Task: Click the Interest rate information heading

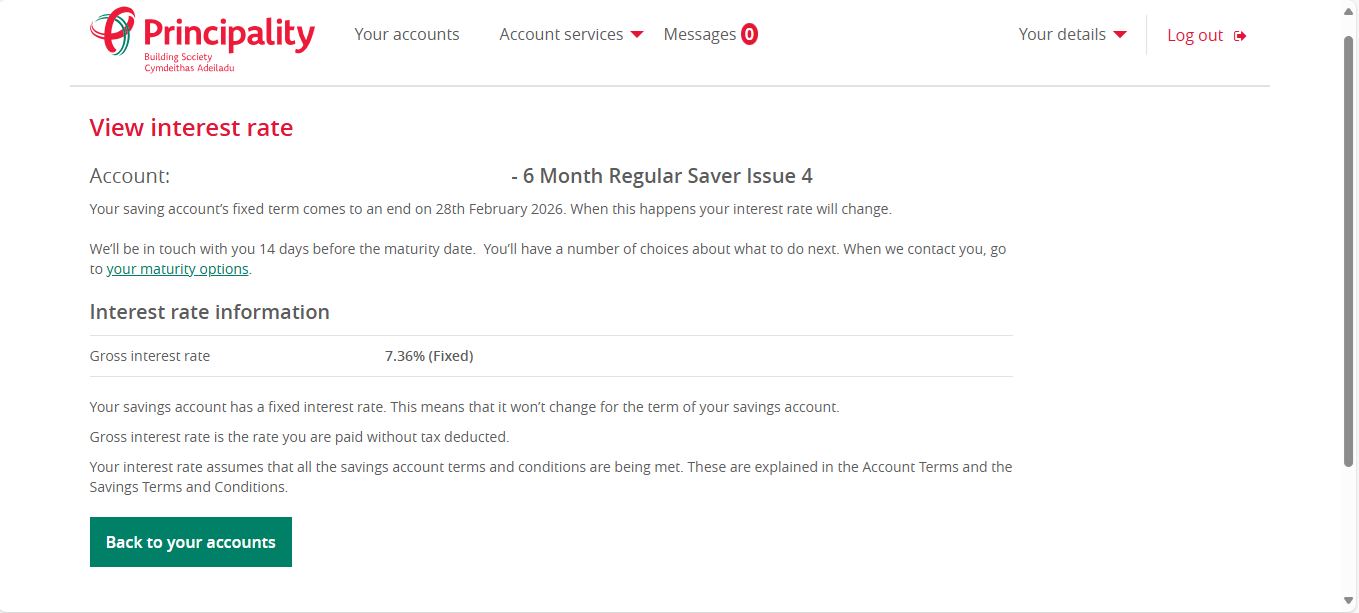Action: pyautogui.click(x=210, y=312)
